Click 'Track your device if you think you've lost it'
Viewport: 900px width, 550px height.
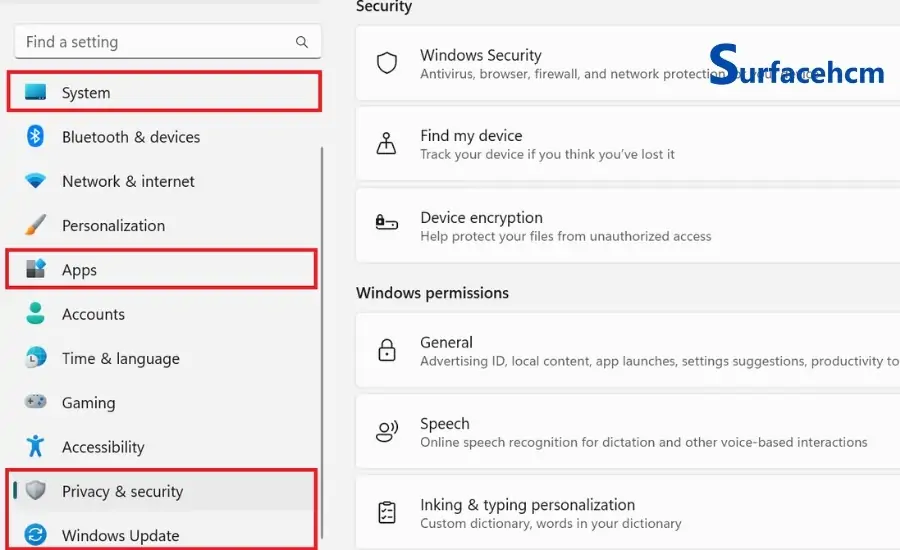pos(547,154)
